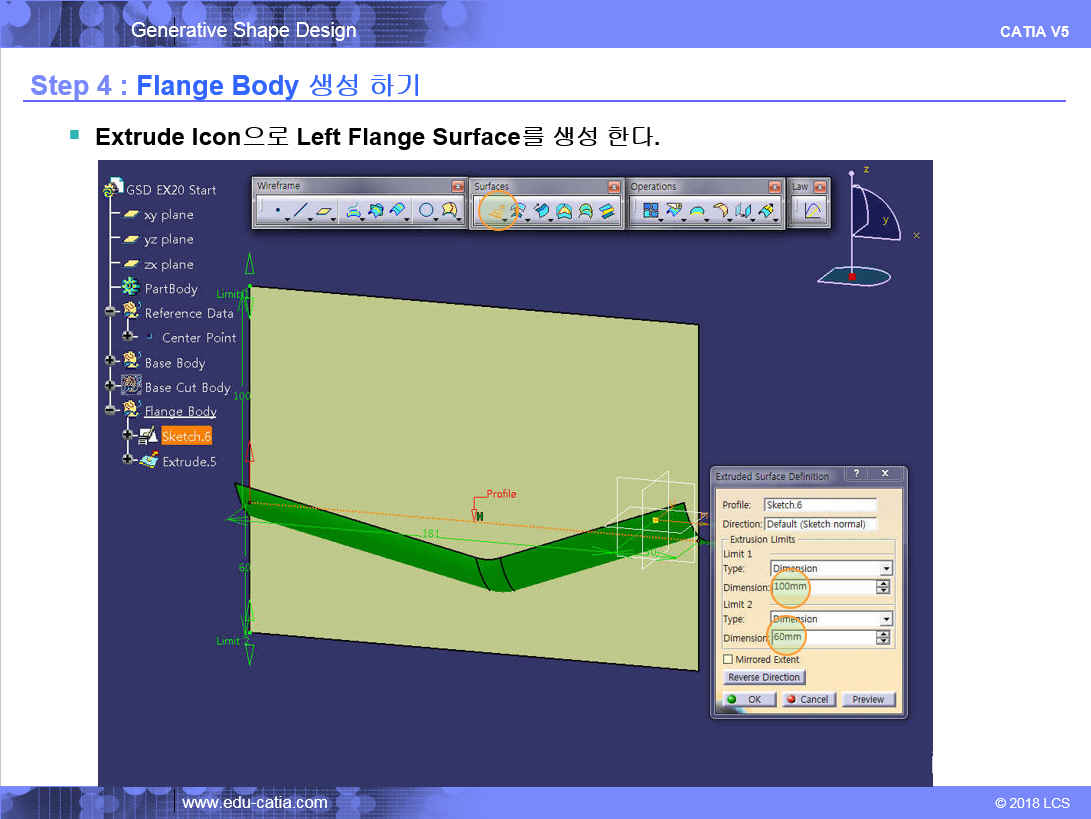The height and width of the screenshot is (819, 1091).
Task: Select the Circle tool in Wireframe toolbar
Action: [426, 211]
